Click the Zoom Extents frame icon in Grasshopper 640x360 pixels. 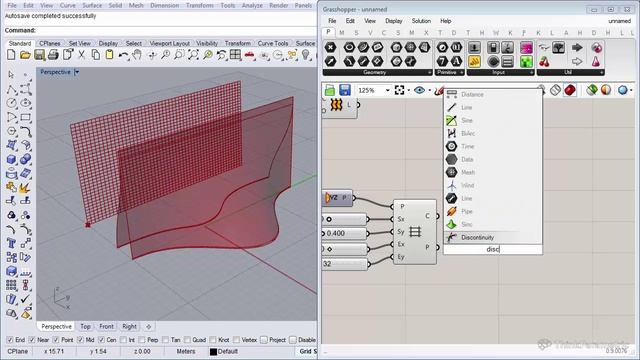pos(400,90)
